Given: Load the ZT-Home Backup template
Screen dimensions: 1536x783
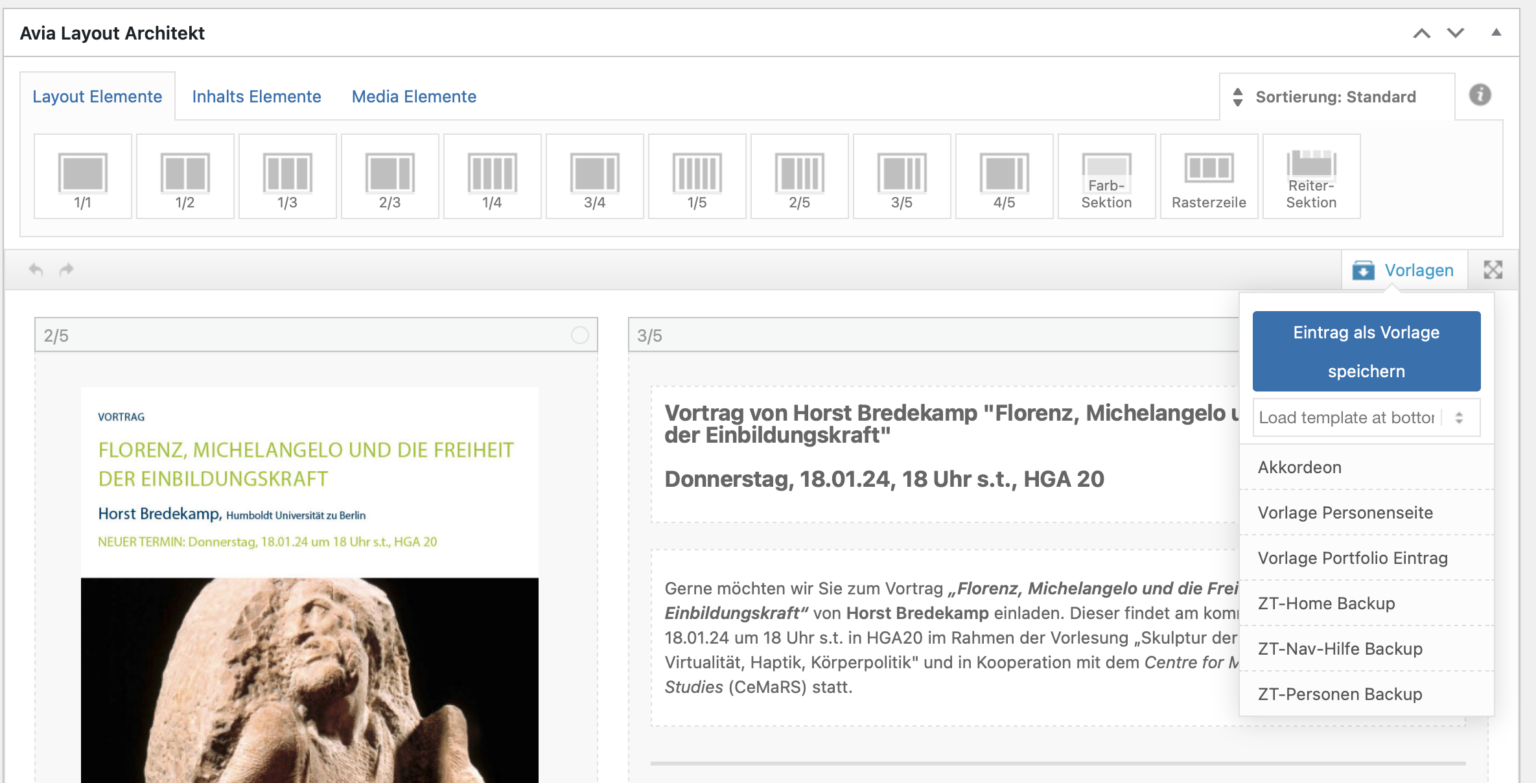Looking at the screenshot, I should [x=1366, y=603].
